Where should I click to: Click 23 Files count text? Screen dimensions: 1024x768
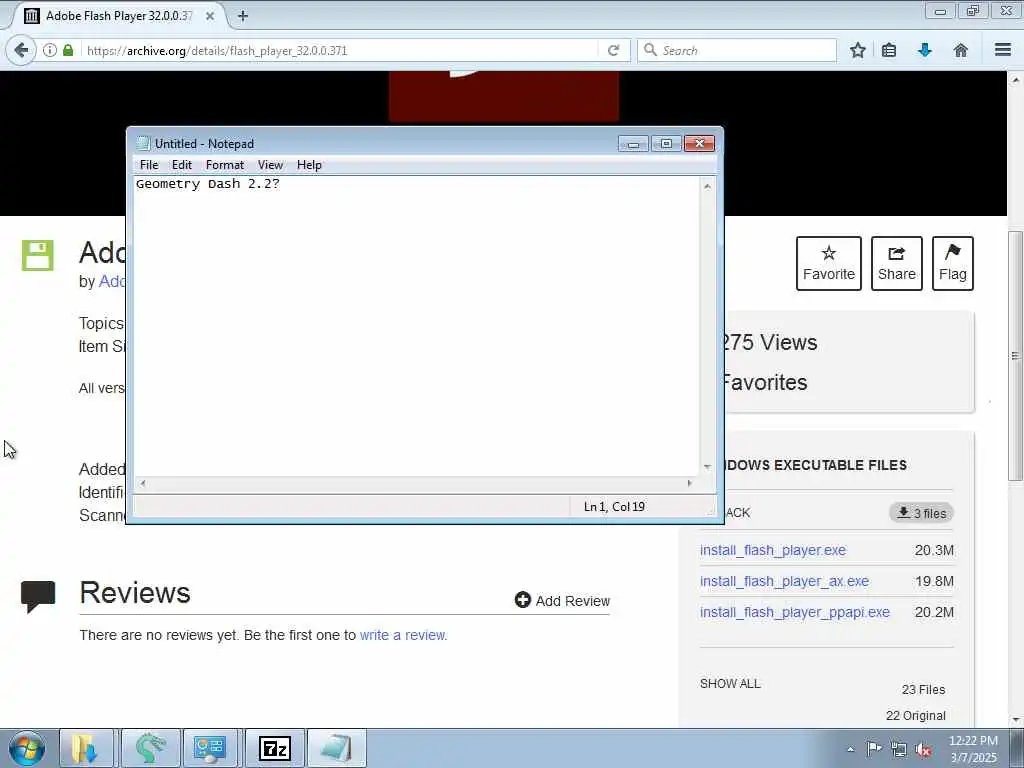(923, 690)
